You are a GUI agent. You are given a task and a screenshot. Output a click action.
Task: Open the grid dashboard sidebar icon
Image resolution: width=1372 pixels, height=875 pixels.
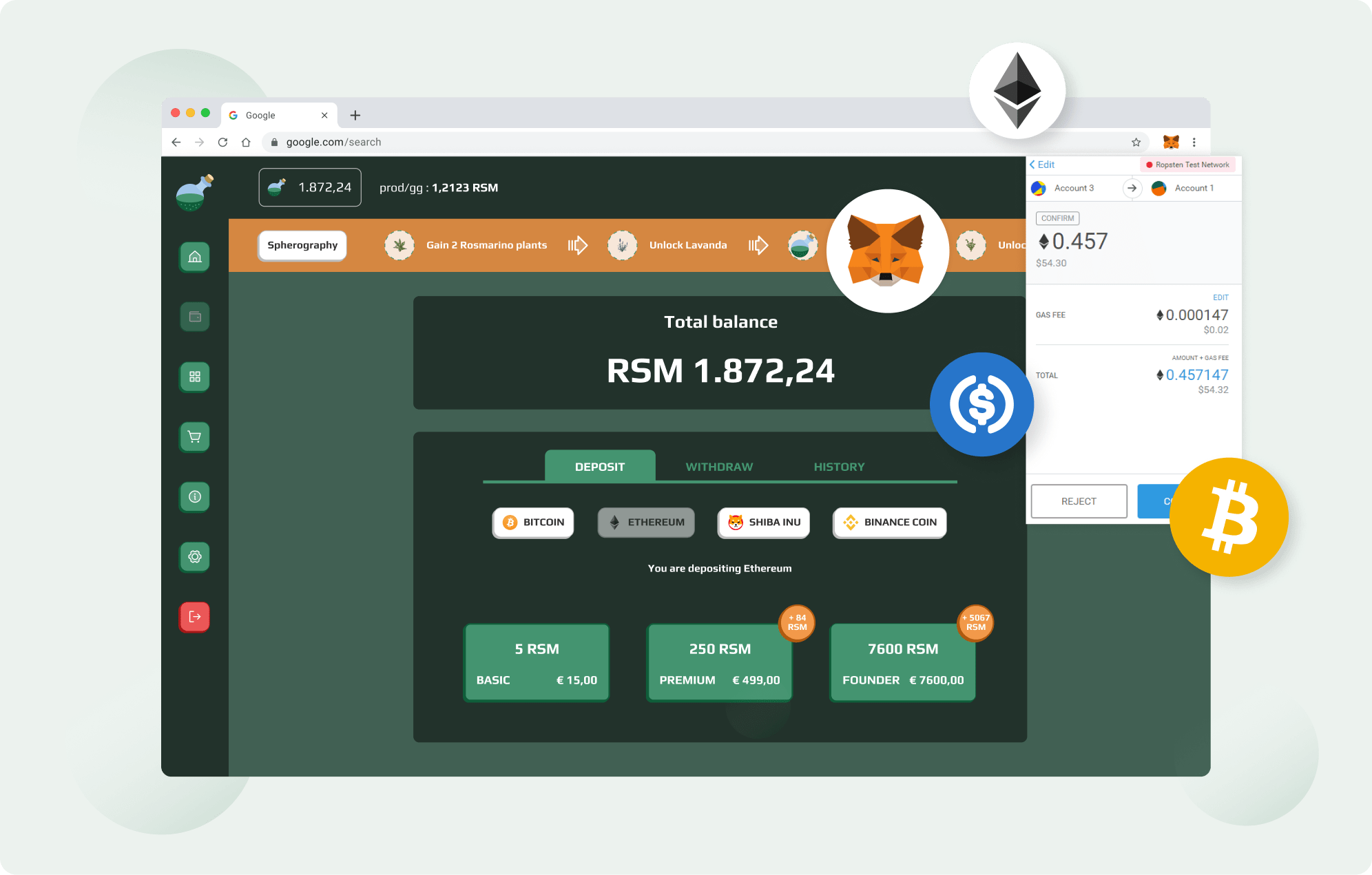coord(195,377)
